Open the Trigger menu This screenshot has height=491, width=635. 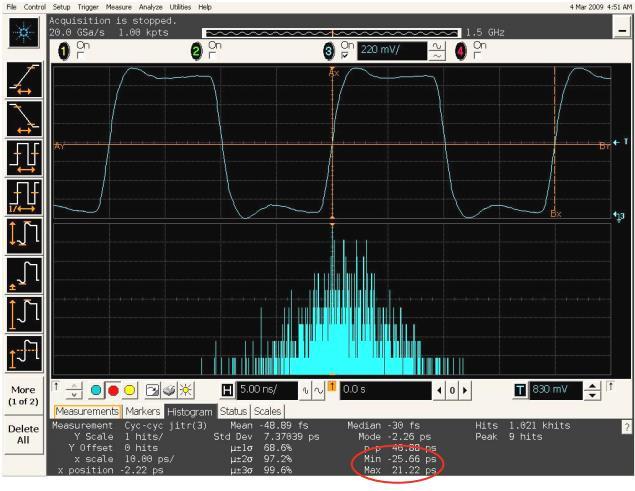pyautogui.click(x=88, y=7)
